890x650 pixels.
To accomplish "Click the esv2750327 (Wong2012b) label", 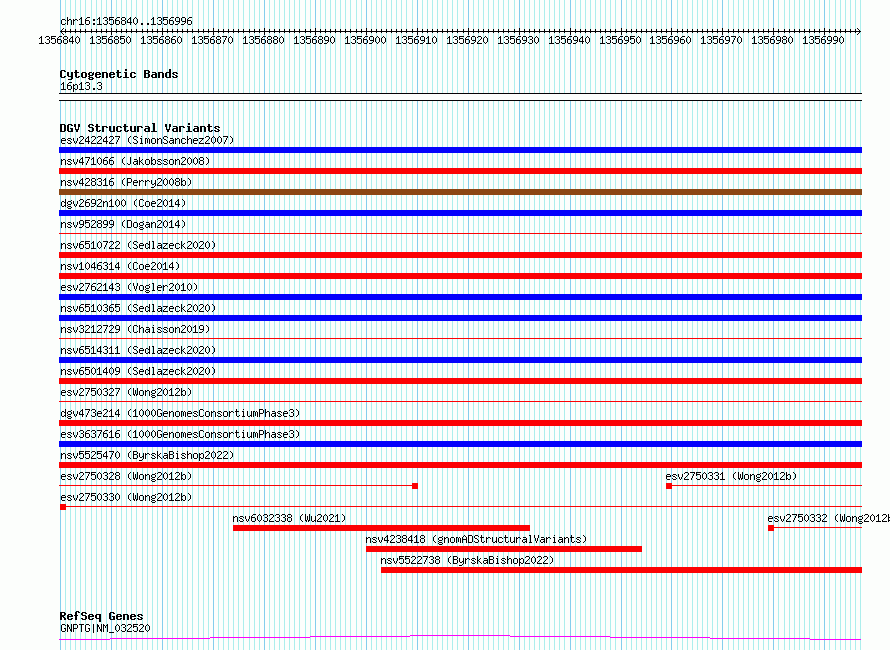I will pyautogui.click(x=126, y=392).
